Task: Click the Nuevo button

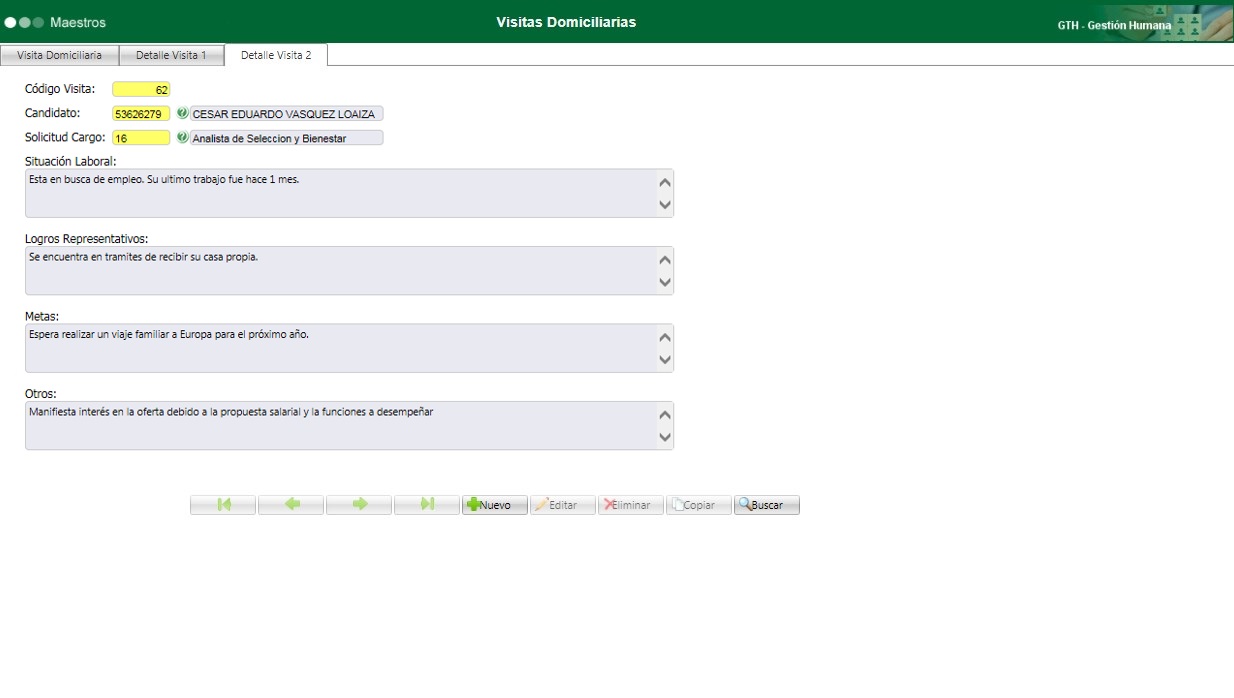Action: 495,505
